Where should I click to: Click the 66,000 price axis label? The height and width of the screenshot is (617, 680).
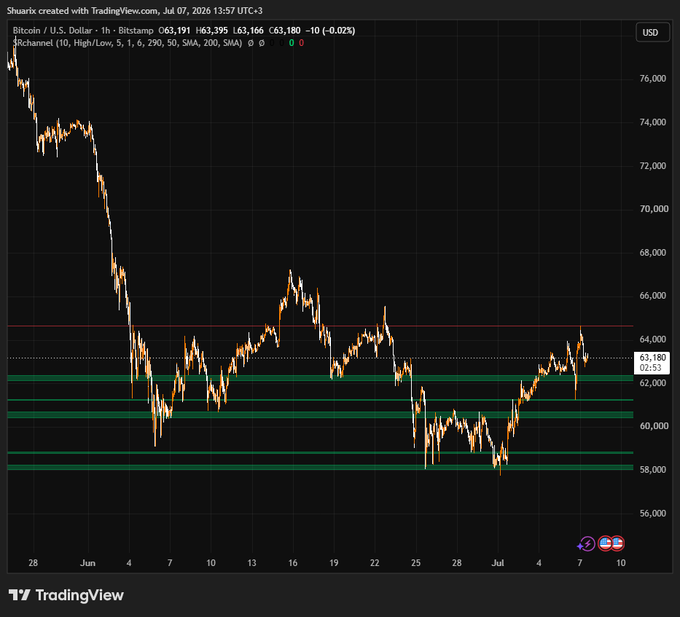[x=653, y=296]
